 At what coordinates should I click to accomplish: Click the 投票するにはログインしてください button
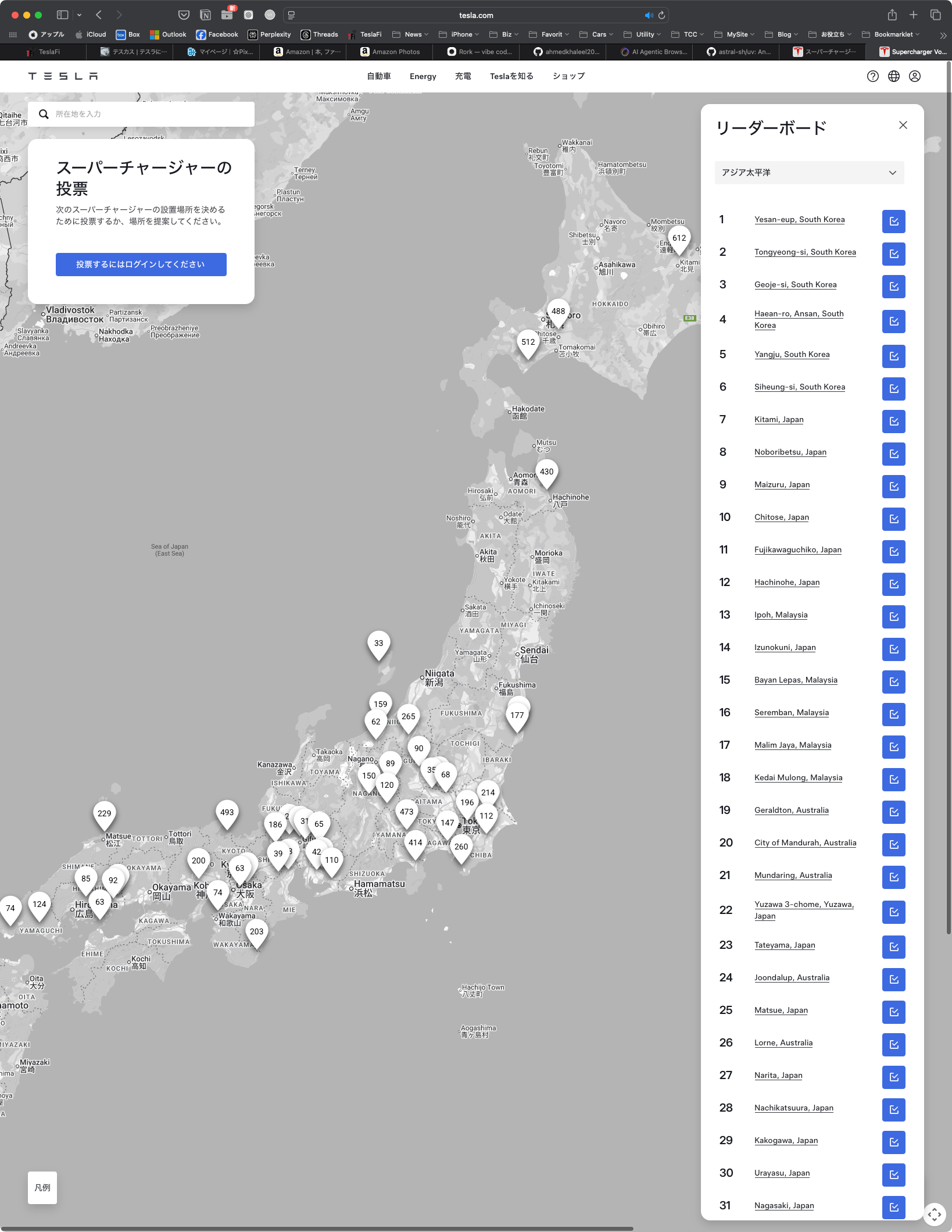click(141, 265)
